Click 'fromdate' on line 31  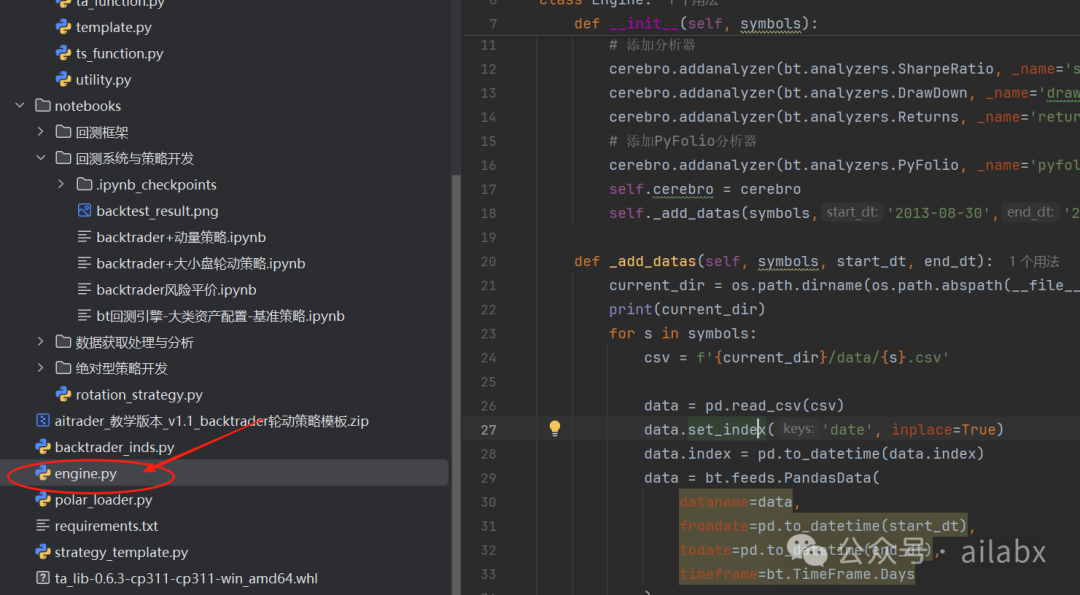[714, 526]
